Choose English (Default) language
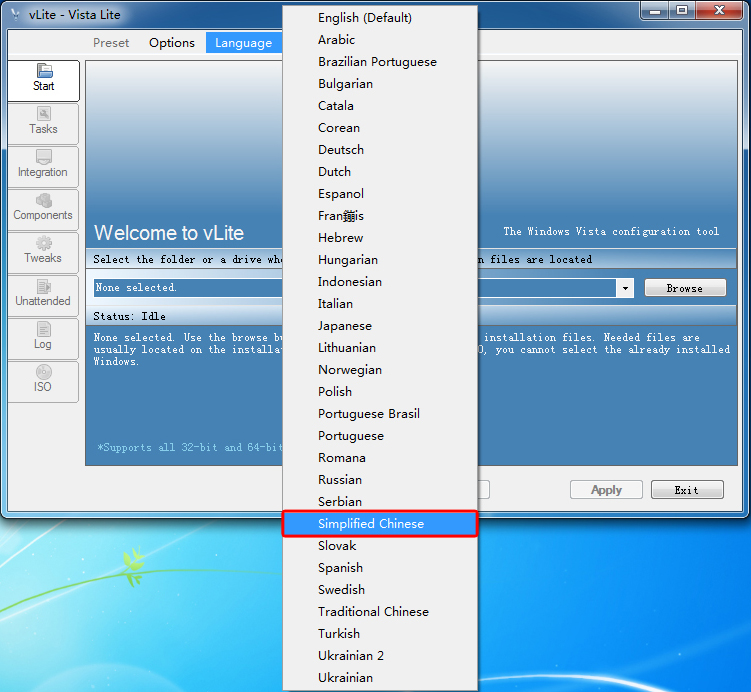The width and height of the screenshot is (751, 692). click(380, 18)
